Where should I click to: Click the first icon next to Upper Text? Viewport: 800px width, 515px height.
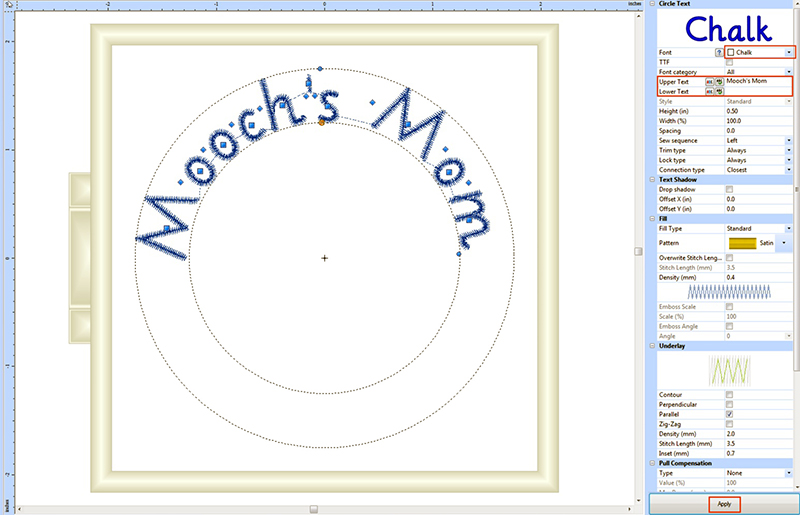pyautogui.click(x=709, y=82)
